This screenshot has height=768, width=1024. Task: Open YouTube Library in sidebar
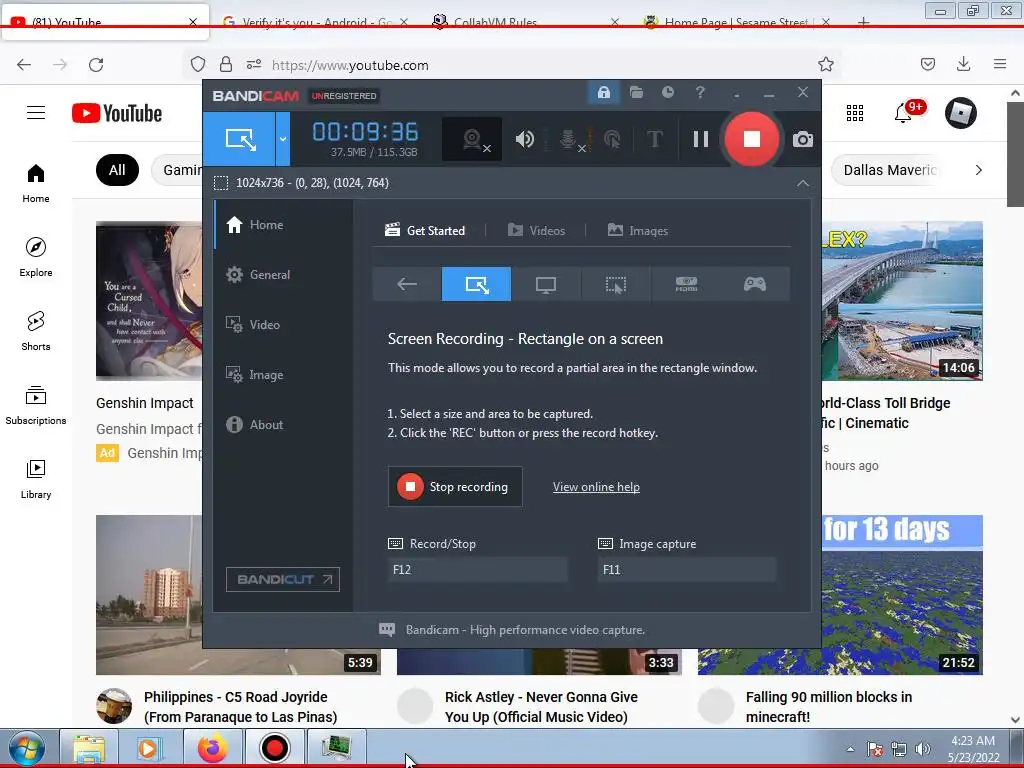pos(36,479)
